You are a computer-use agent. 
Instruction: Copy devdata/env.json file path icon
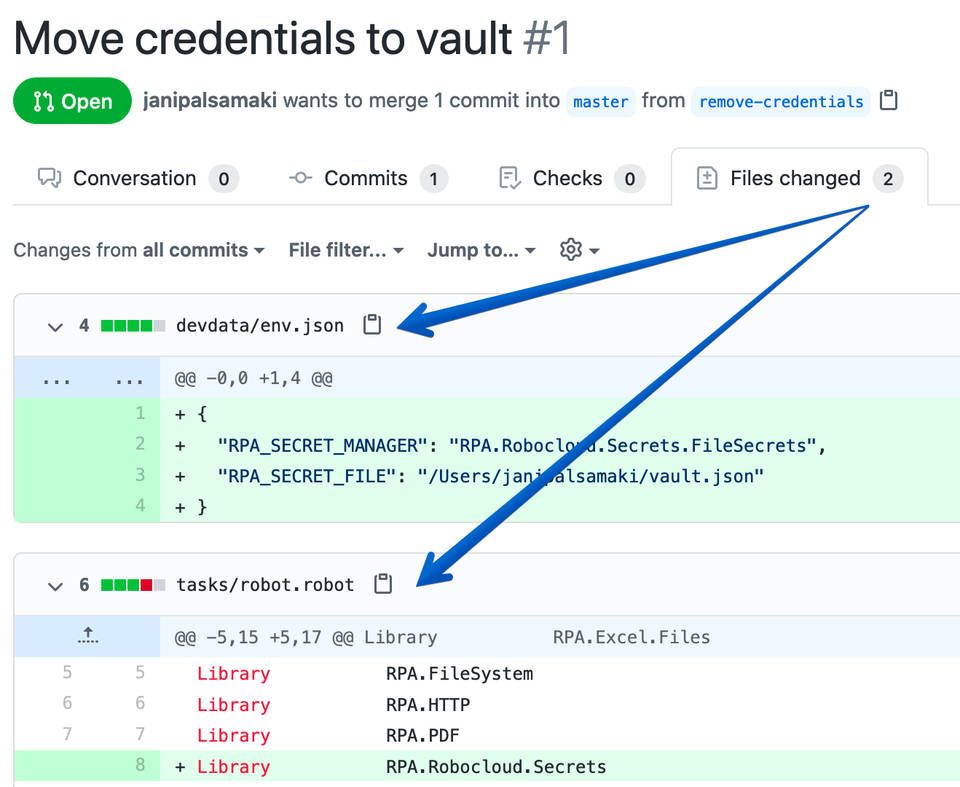point(372,325)
